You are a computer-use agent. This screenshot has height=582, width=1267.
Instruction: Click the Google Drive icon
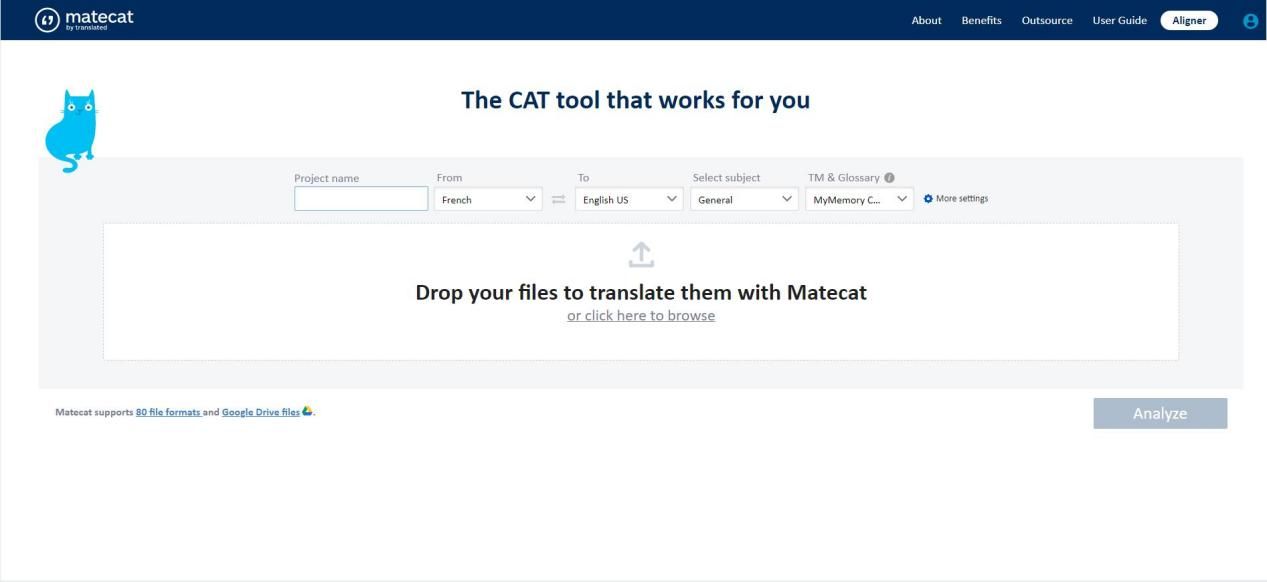click(308, 411)
